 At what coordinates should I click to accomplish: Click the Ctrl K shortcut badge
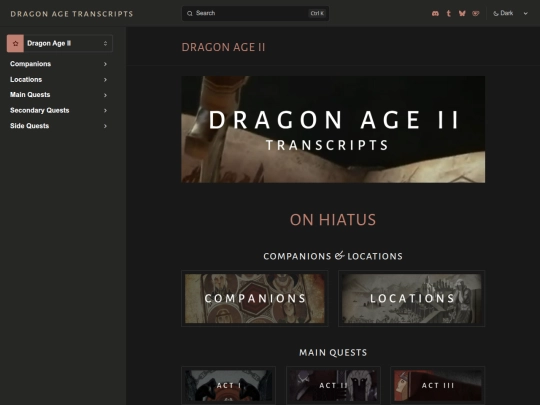click(317, 13)
